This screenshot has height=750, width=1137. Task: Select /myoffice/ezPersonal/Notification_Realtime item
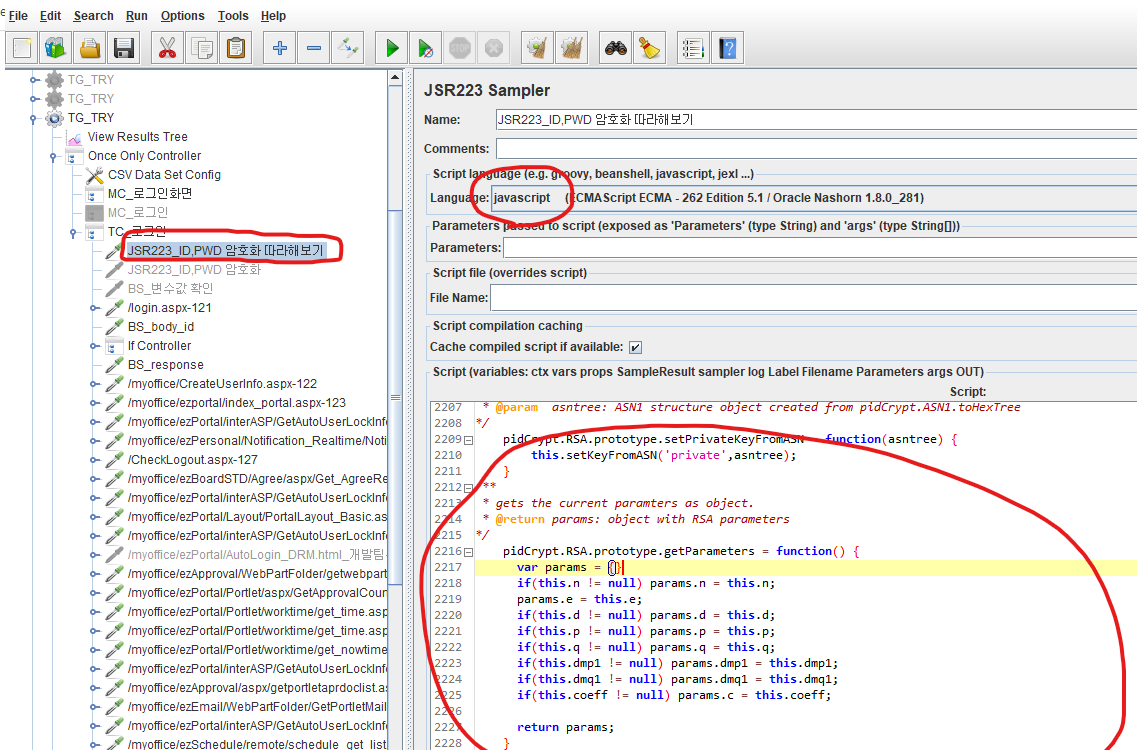[x=257, y=441]
